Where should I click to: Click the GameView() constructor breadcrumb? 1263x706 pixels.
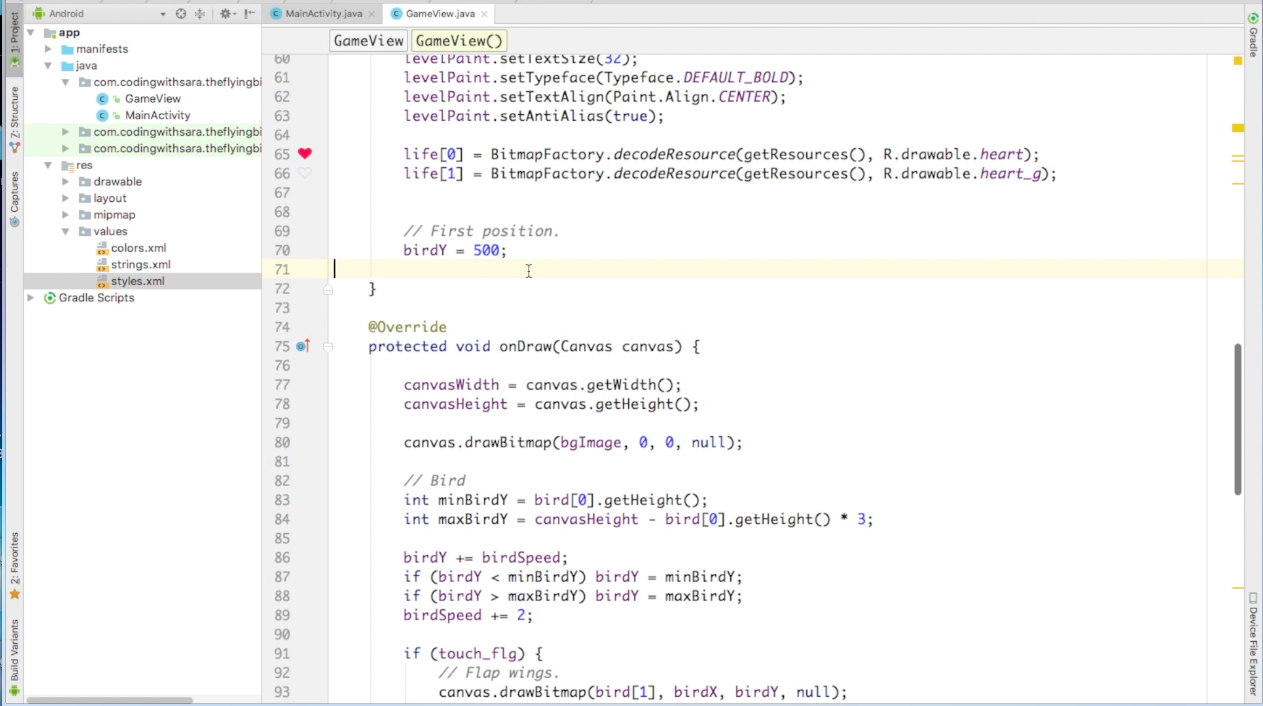459,41
